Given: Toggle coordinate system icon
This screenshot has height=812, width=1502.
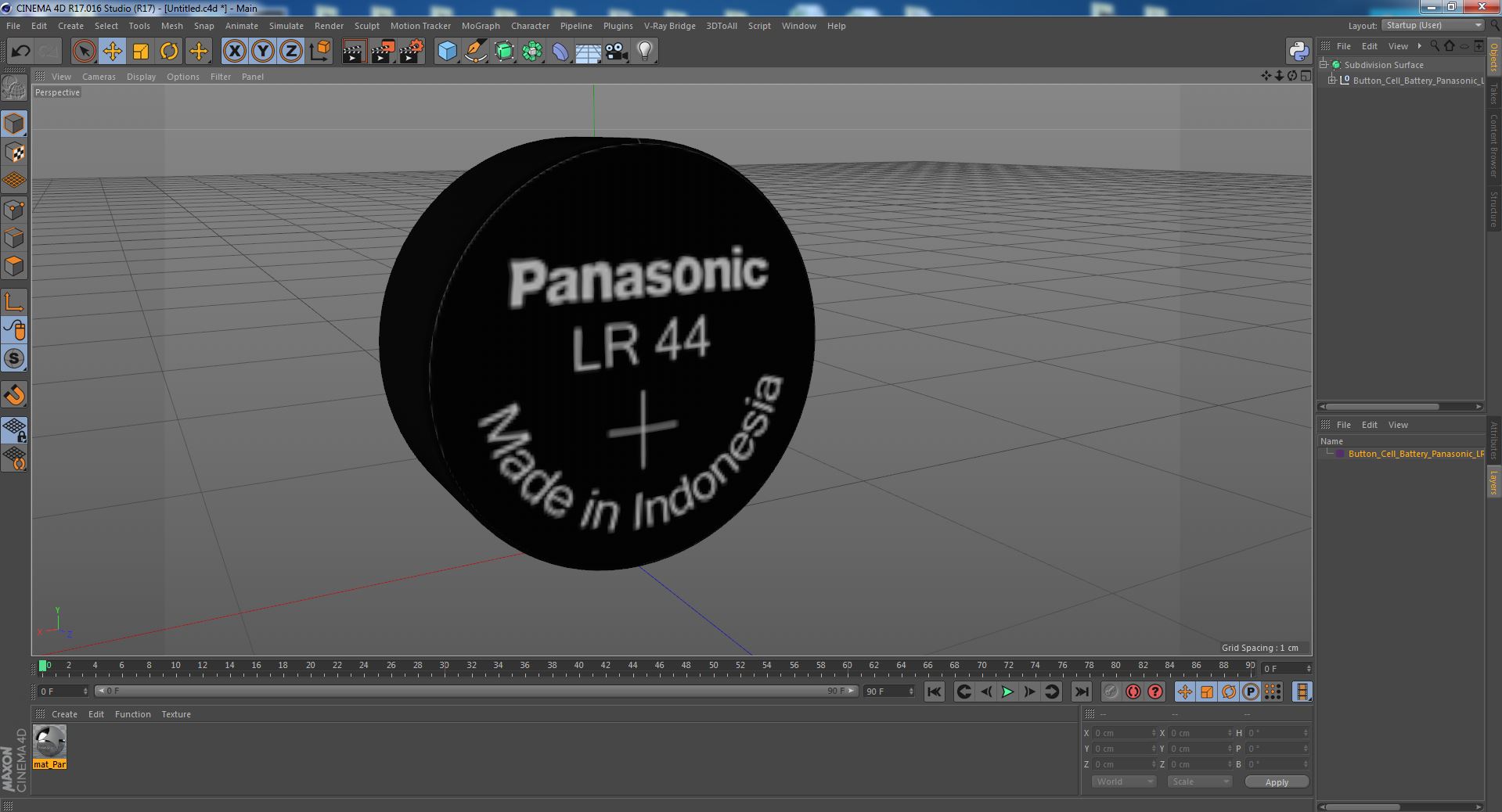Looking at the screenshot, I should pos(320,52).
